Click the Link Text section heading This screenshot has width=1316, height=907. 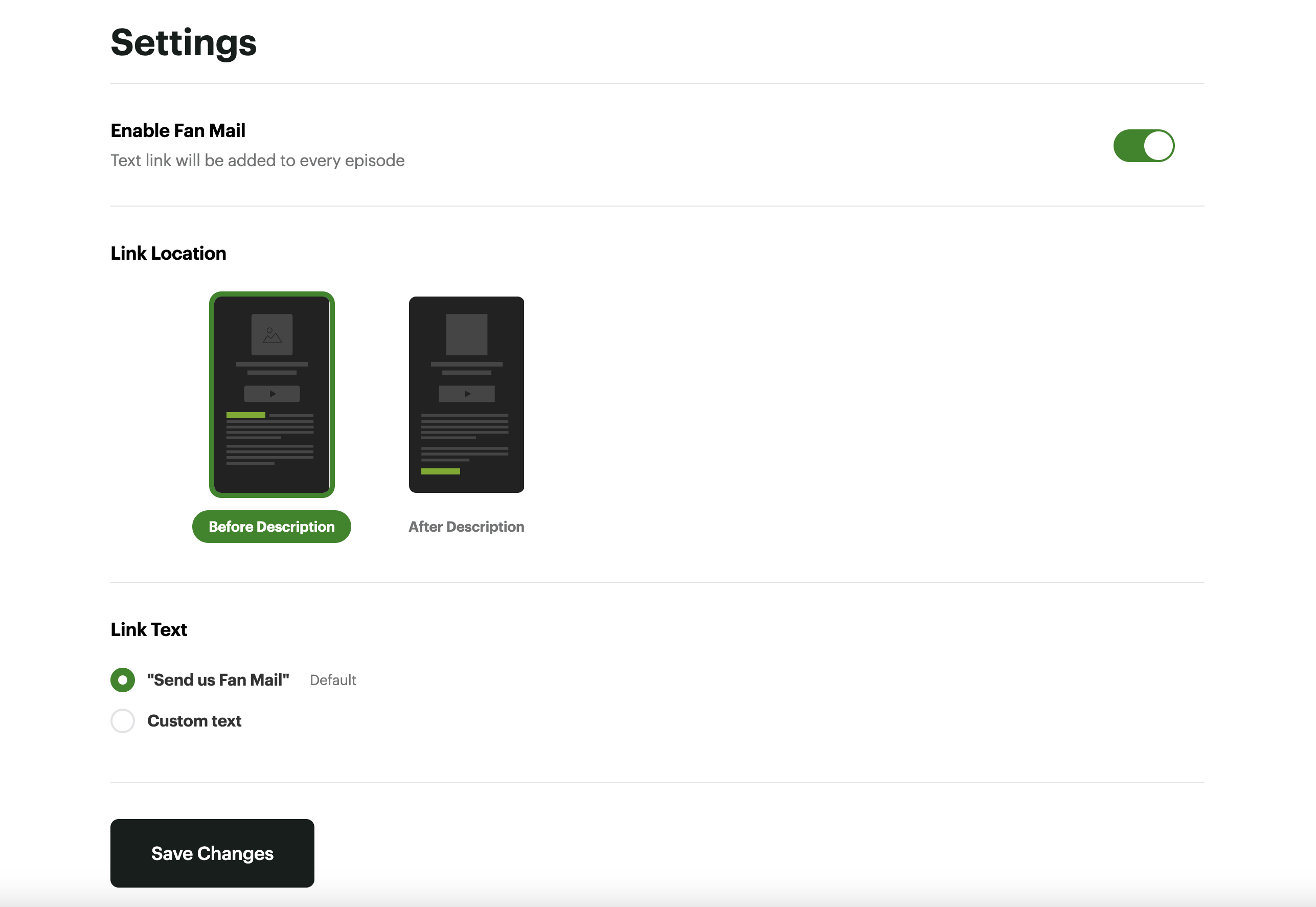click(x=149, y=629)
